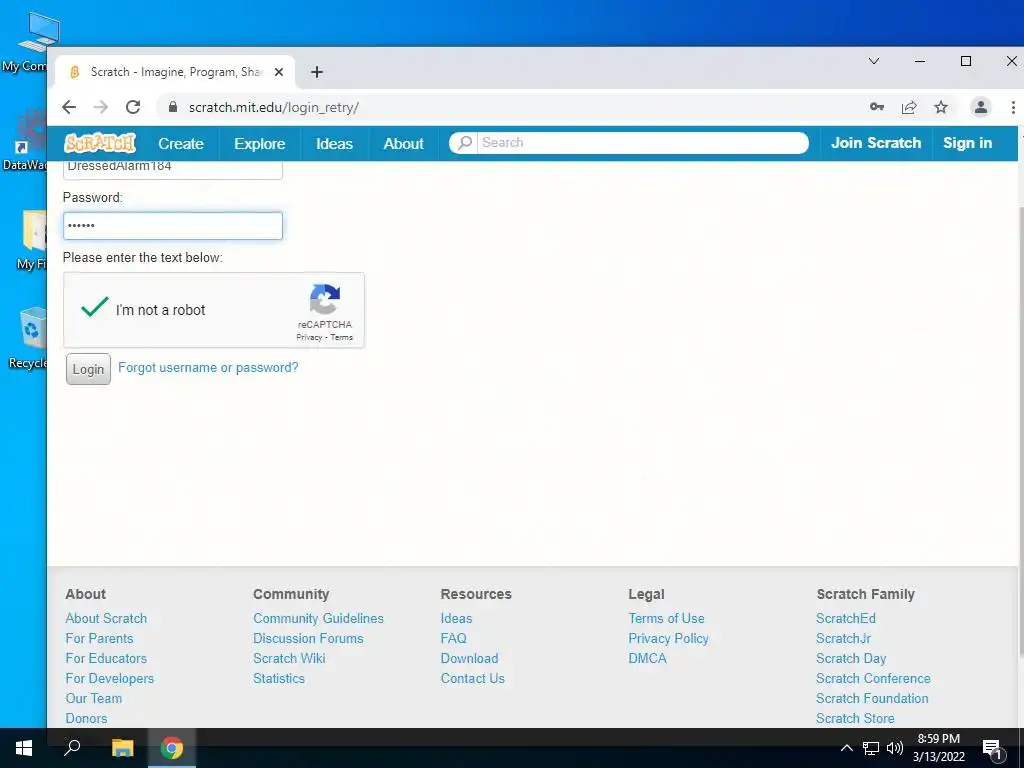This screenshot has width=1024, height=768.
Task: Click the Chrome icon in the taskbar
Action: [172, 748]
